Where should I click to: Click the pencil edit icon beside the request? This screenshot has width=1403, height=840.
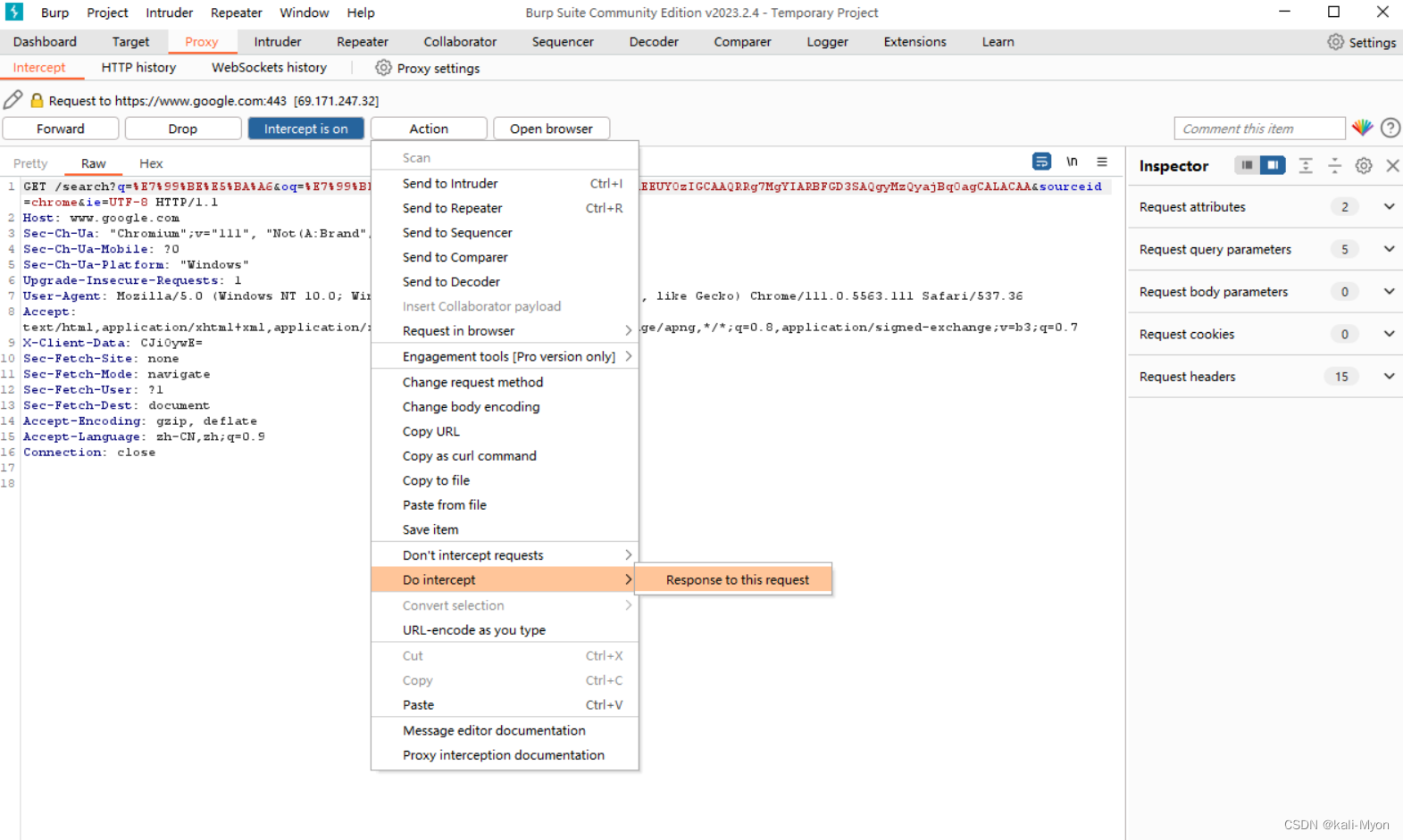click(13, 100)
